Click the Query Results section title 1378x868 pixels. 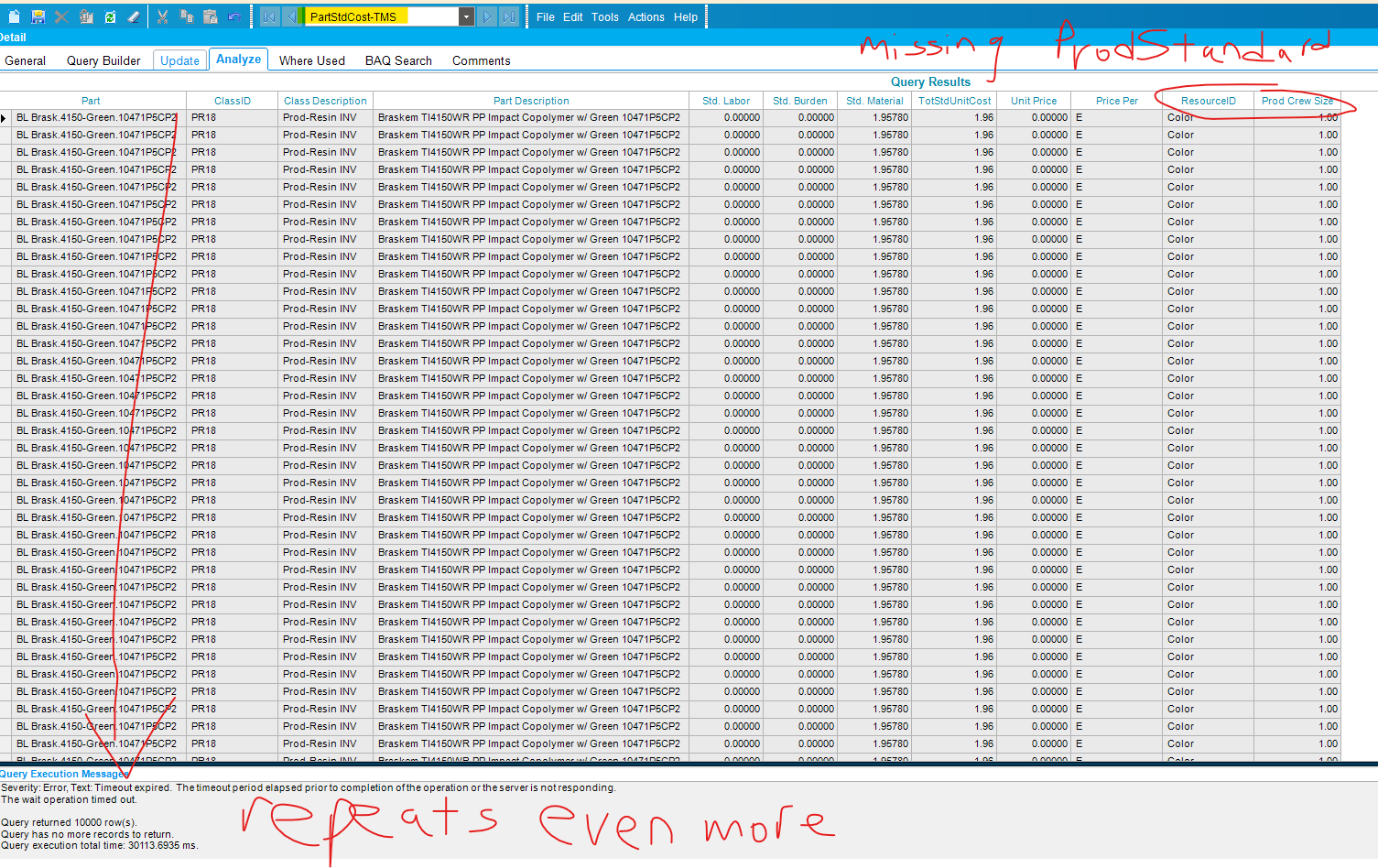click(x=930, y=81)
